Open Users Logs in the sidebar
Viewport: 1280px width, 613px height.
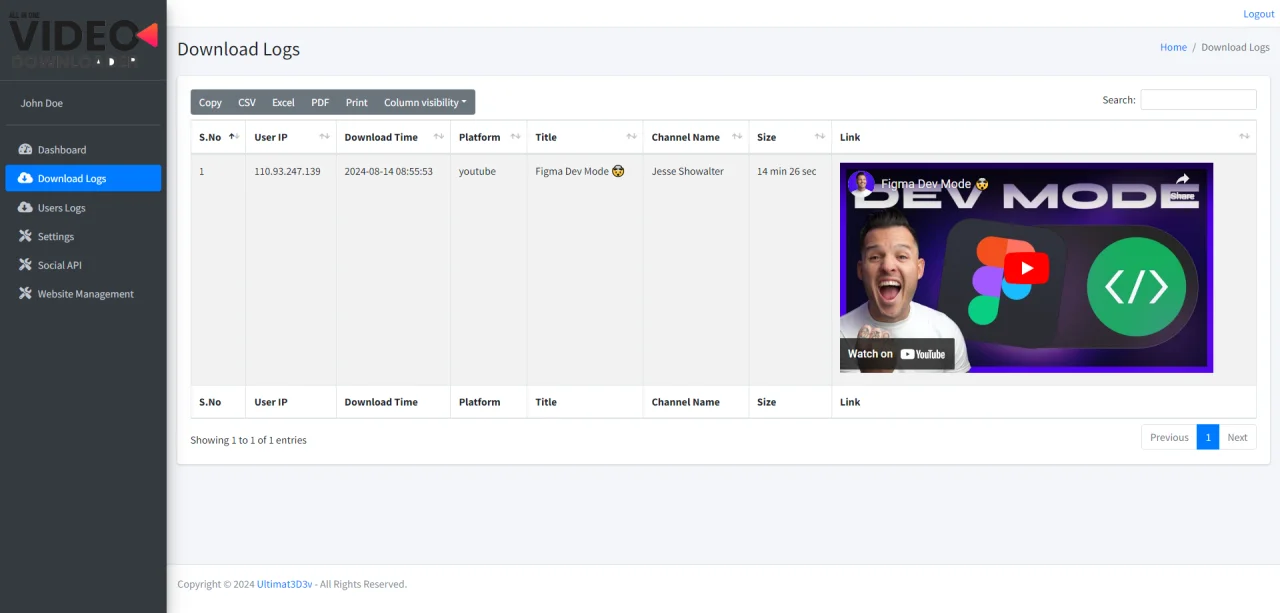83,207
